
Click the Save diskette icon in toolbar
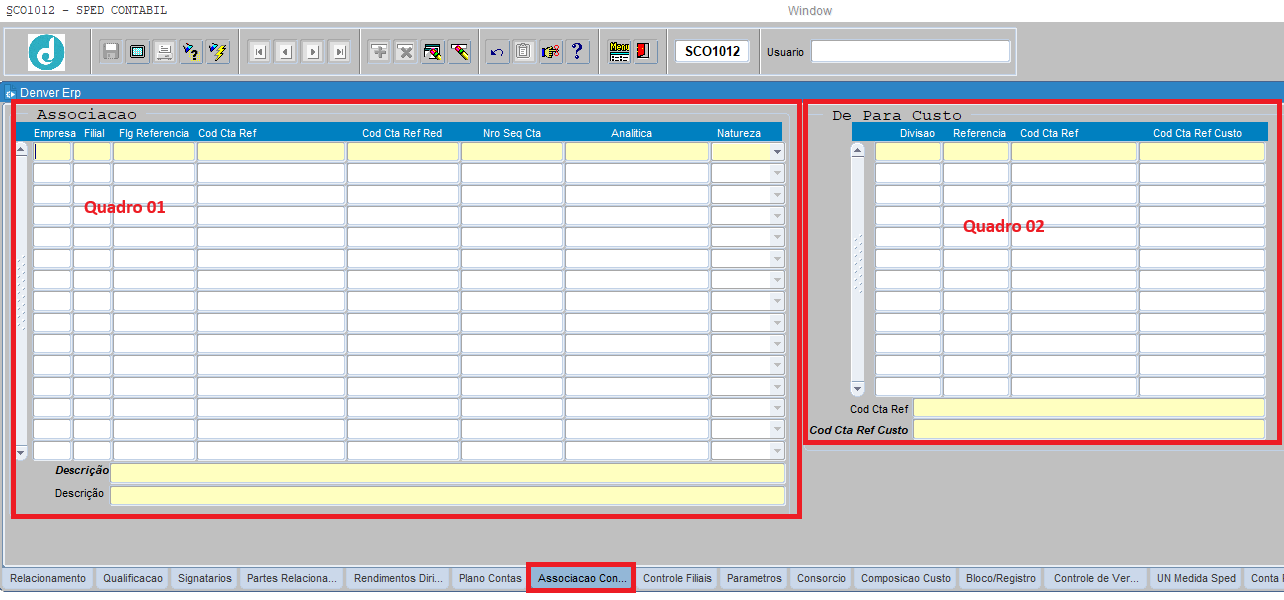tap(111, 51)
